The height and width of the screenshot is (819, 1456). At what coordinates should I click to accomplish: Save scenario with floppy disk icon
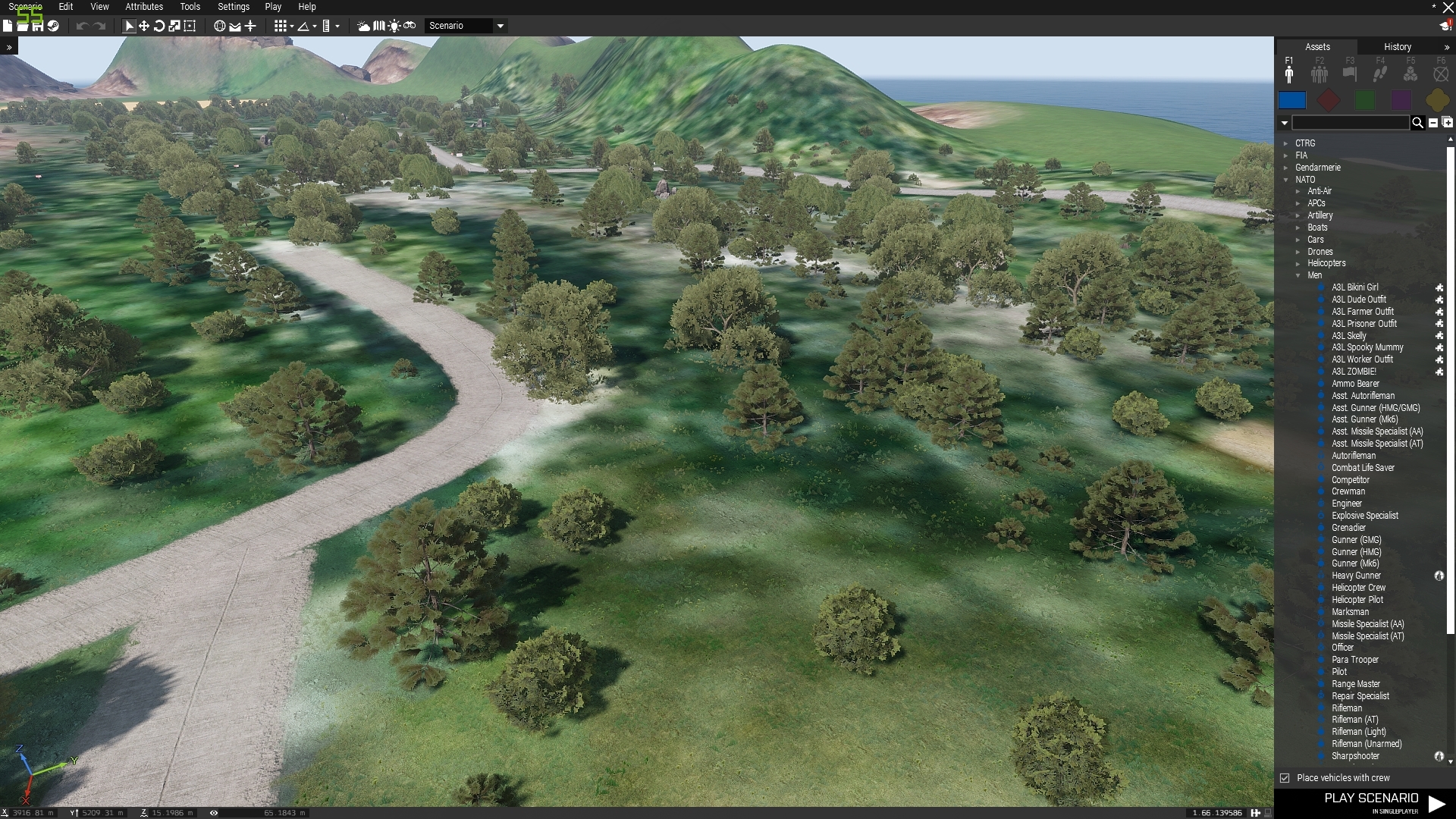coord(37,26)
